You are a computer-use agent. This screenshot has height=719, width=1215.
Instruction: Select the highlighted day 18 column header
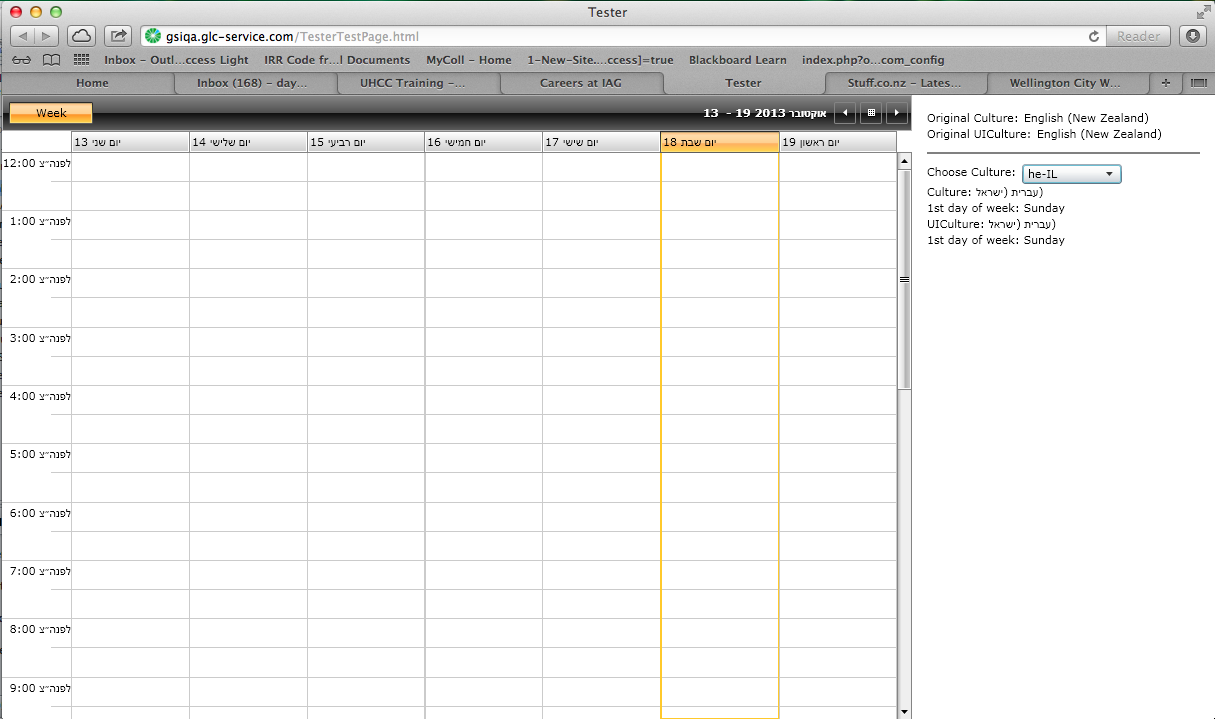tap(720, 142)
